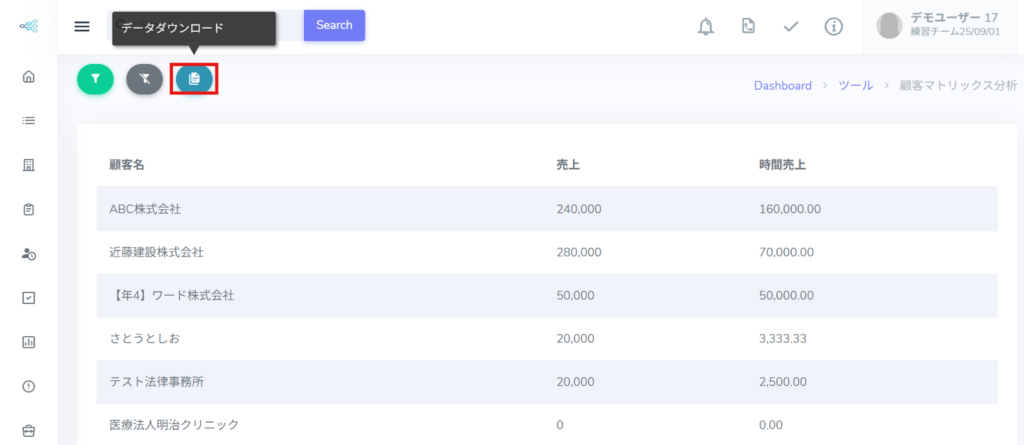Open the green filter button
Viewport: 1024px width, 445px height.
[x=95, y=78]
